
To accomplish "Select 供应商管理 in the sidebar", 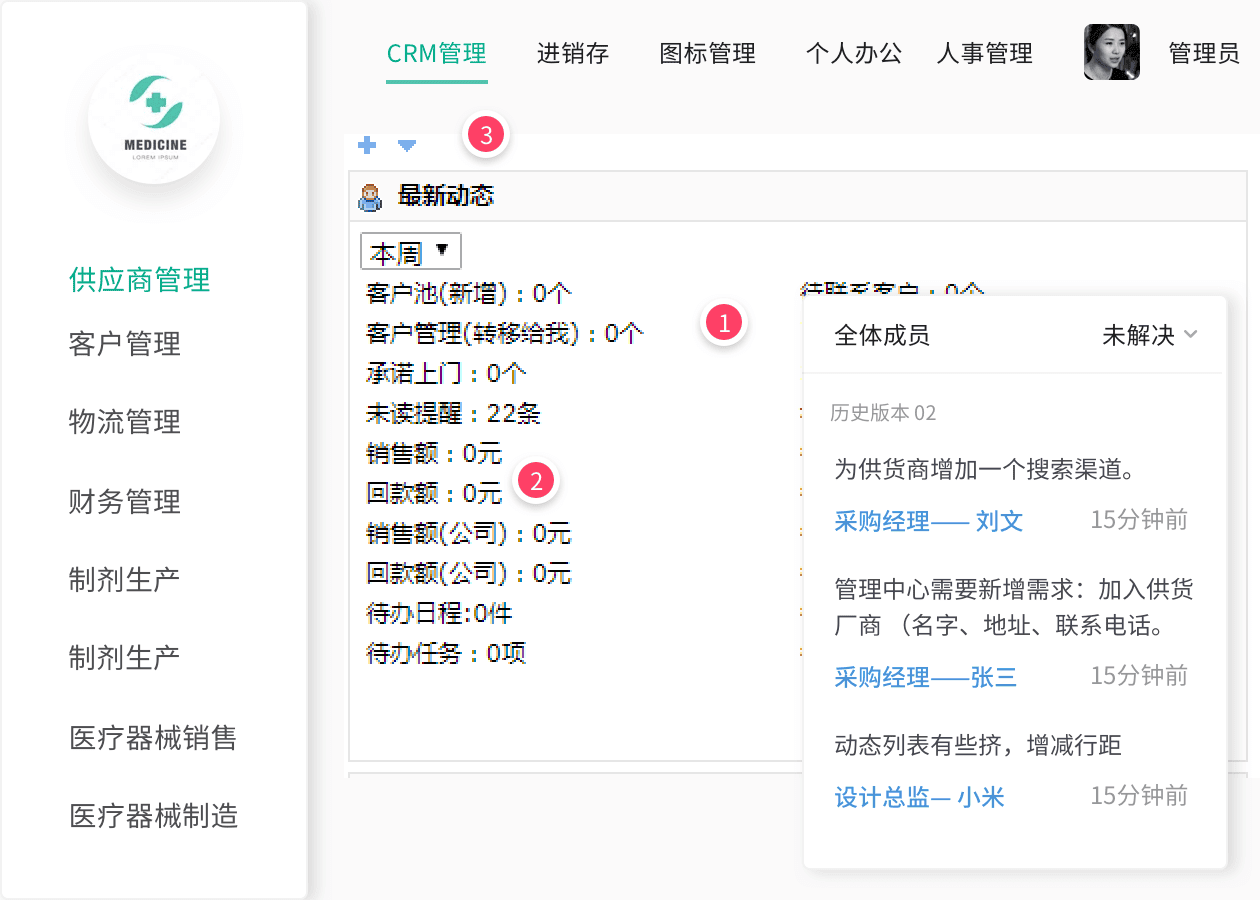I will (140, 279).
